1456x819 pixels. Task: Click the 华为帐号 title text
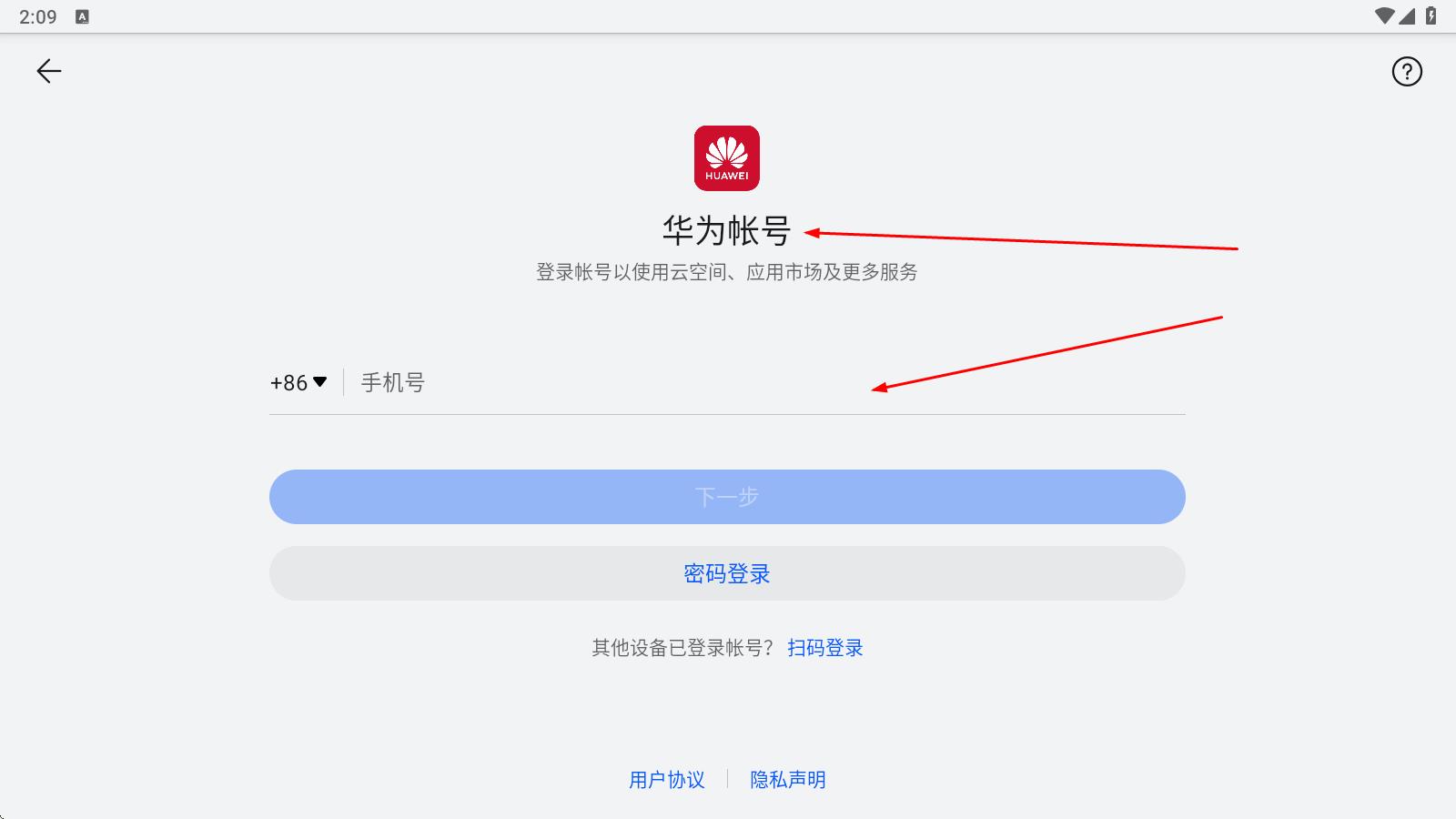(x=727, y=230)
